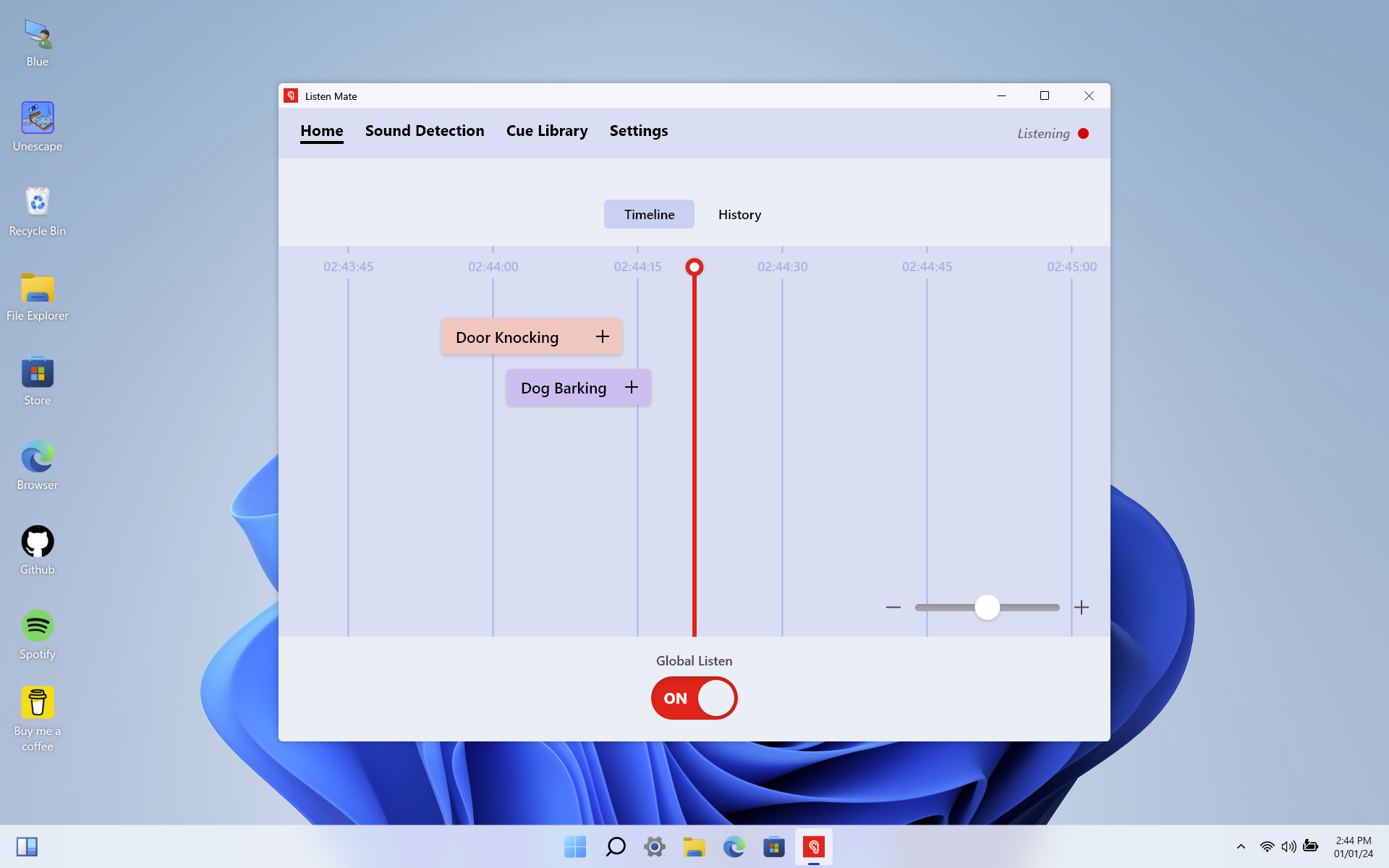The image size is (1389, 868).
Task: Expand the Door Knocking event plus icon
Action: point(602,336)
